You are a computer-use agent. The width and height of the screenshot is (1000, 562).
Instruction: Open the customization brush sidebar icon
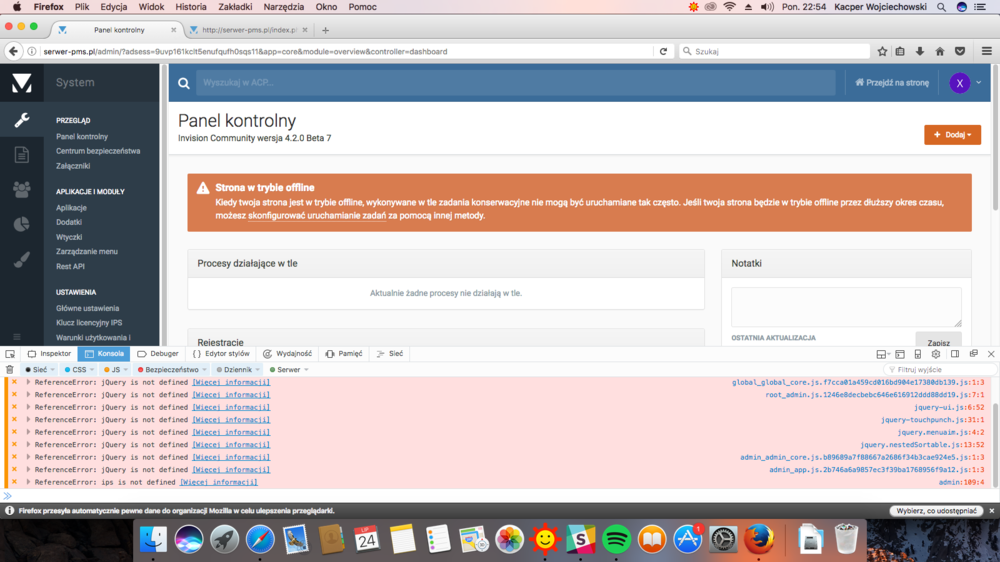coord(21,260)
